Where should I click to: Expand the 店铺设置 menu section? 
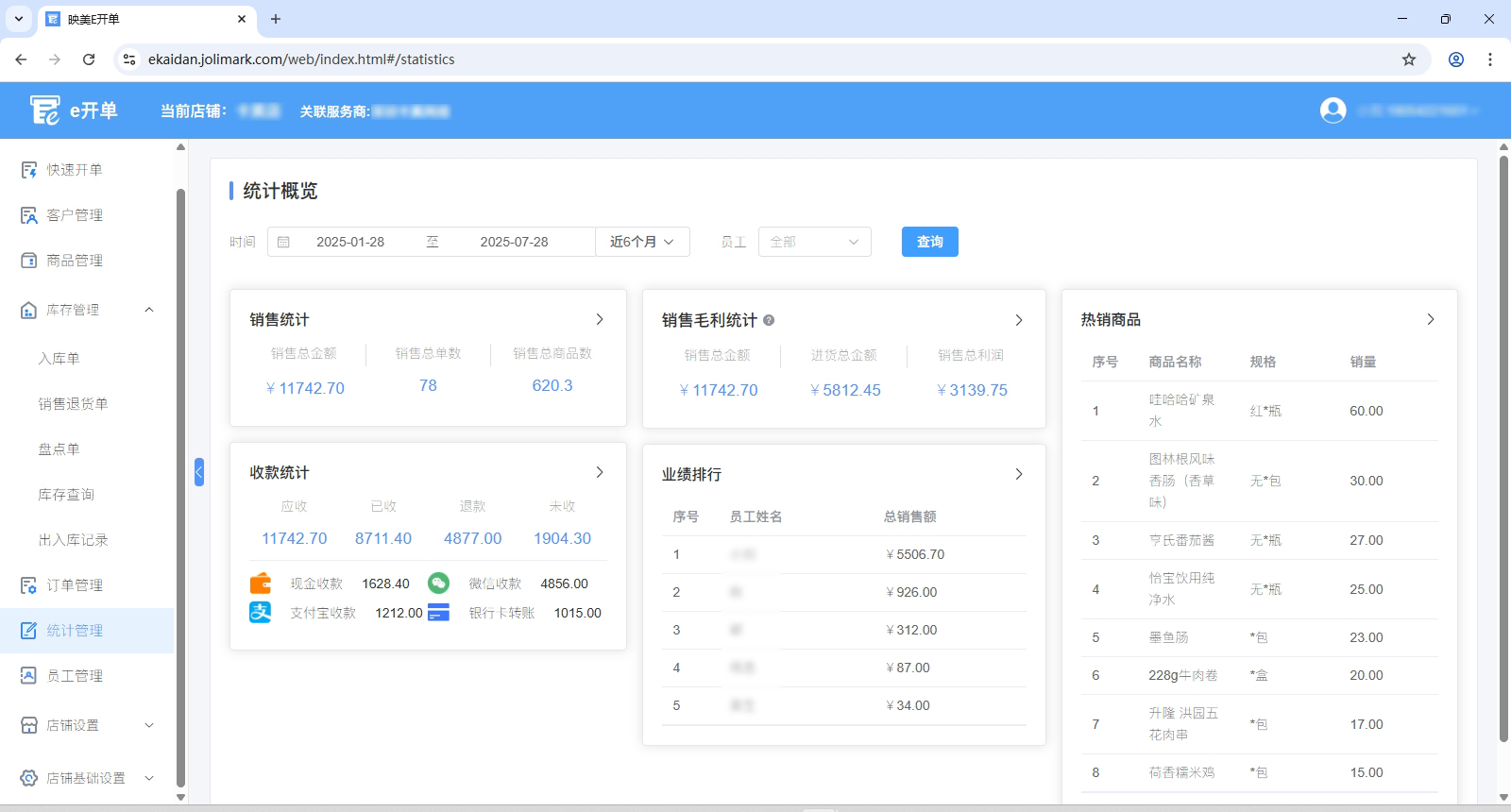click(149, 725)
